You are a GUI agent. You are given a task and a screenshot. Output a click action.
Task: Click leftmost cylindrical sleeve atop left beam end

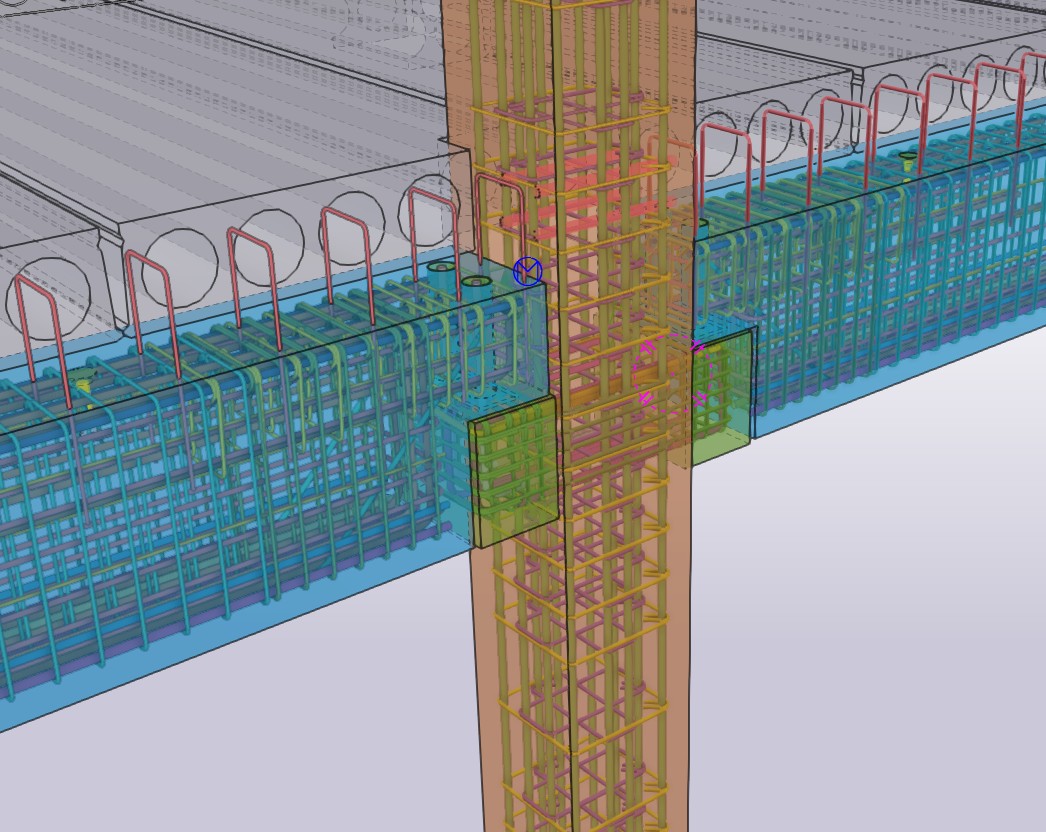coord(442,270)
